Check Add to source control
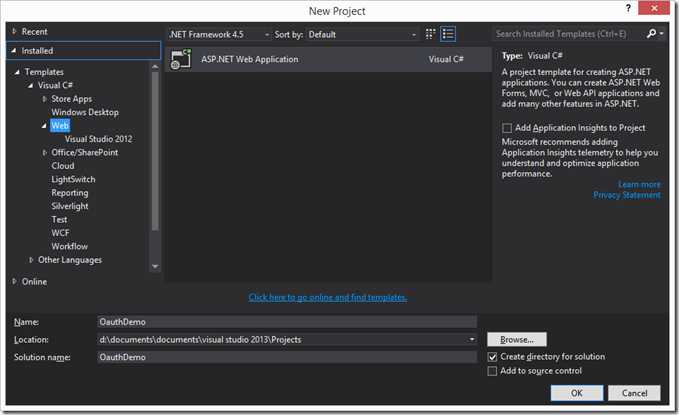This screenshot has width=679, height=415. 492,371
